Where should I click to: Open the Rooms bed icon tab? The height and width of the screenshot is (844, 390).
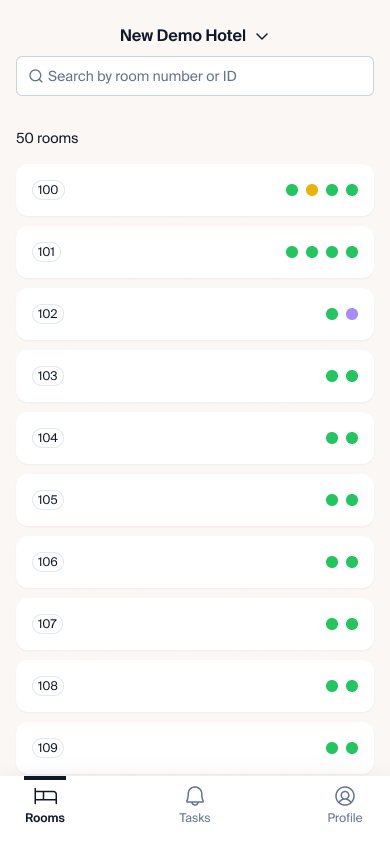[x=45, y=796]
